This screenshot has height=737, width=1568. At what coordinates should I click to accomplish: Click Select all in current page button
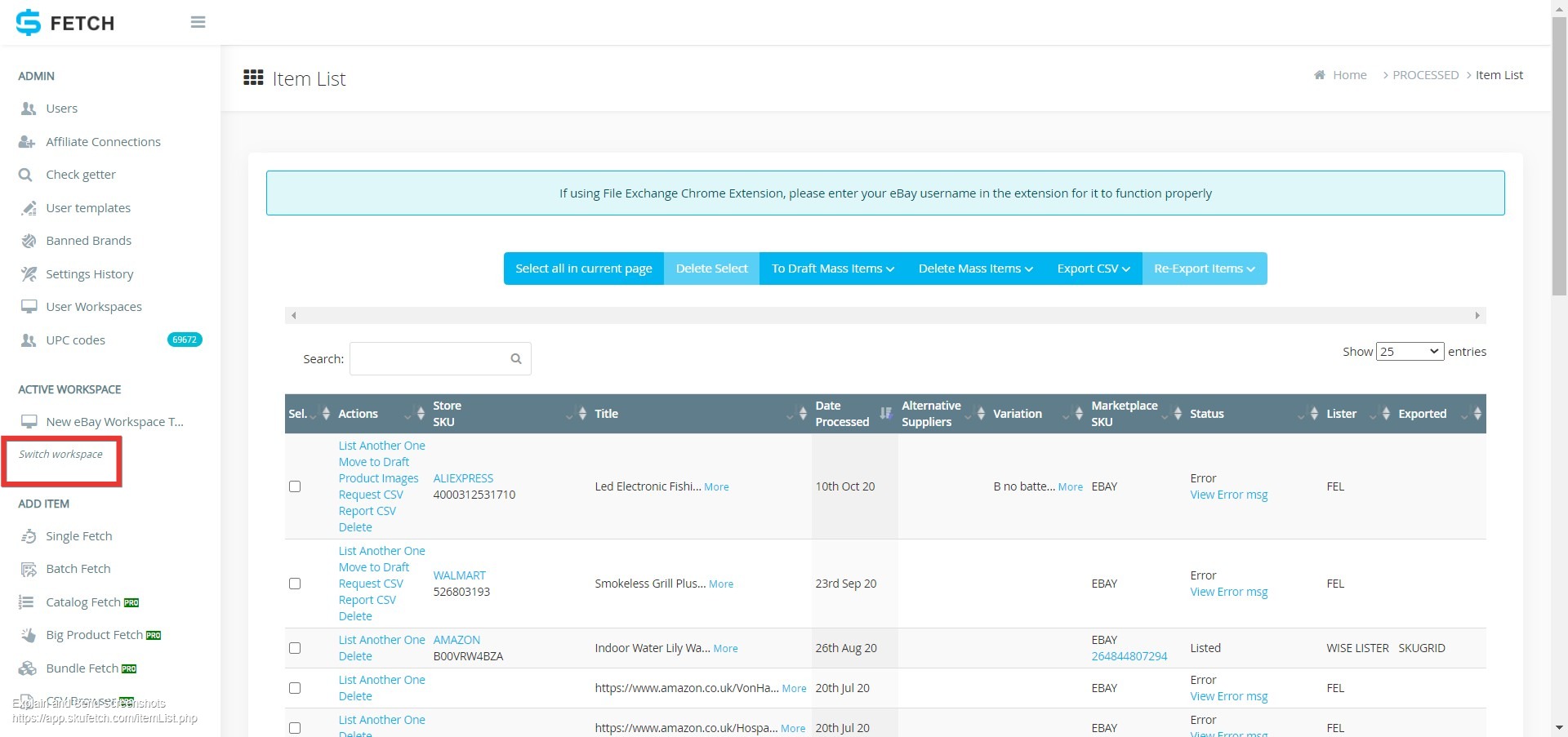(584, 269)
